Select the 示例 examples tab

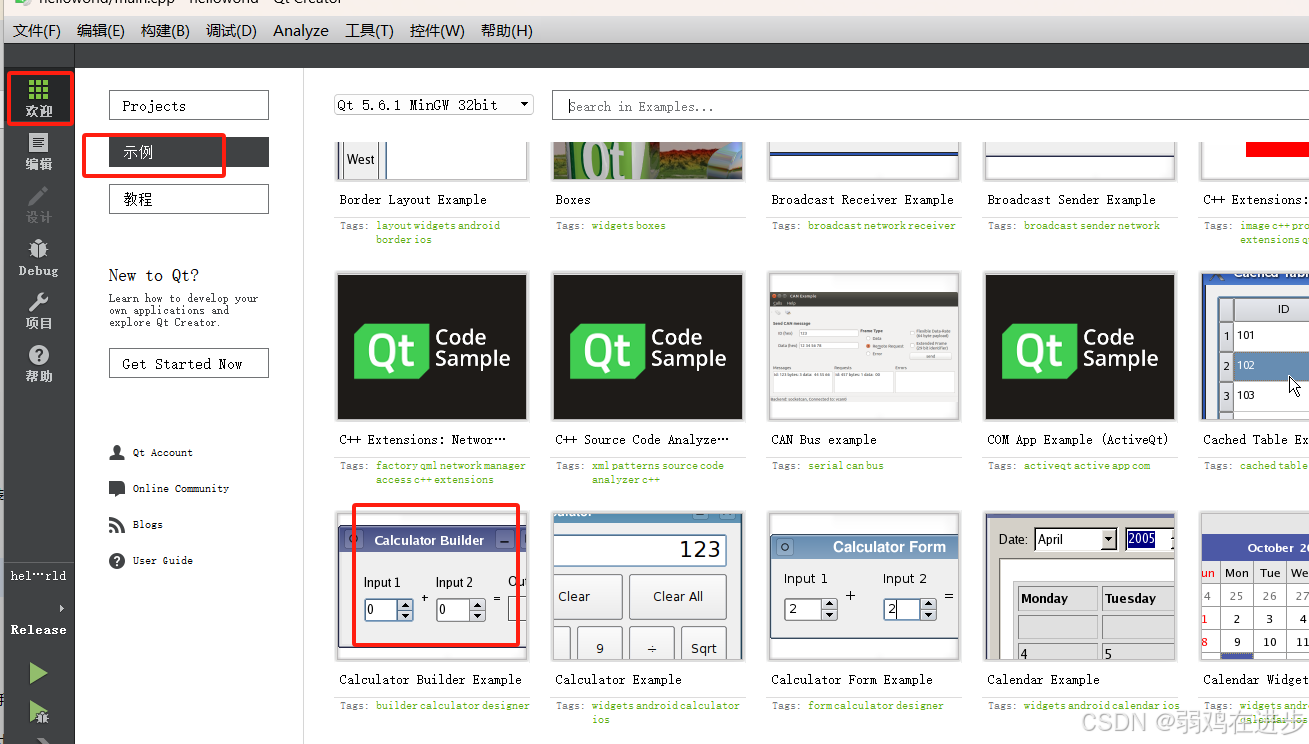(189, 152)
